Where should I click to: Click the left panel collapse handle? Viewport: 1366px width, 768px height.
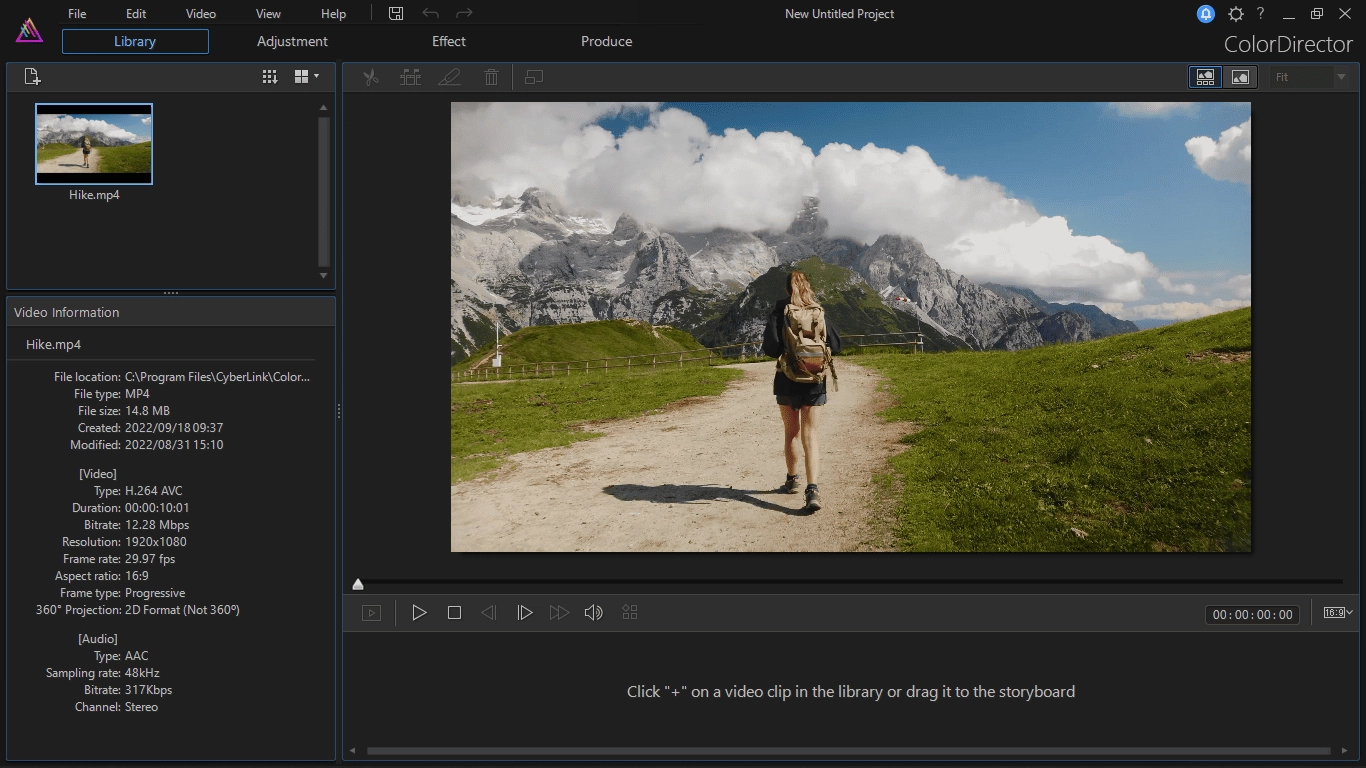tap(339, 410)
